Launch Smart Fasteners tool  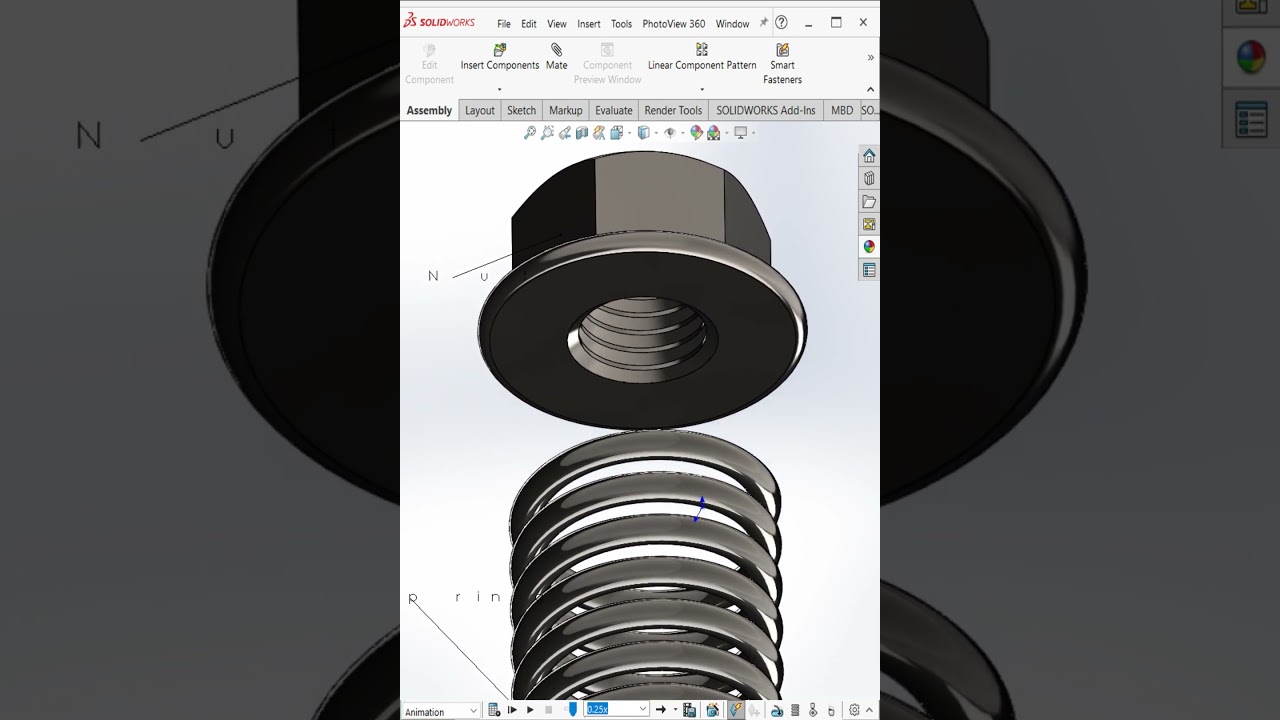pyautogui.click(x=782, y=64)
